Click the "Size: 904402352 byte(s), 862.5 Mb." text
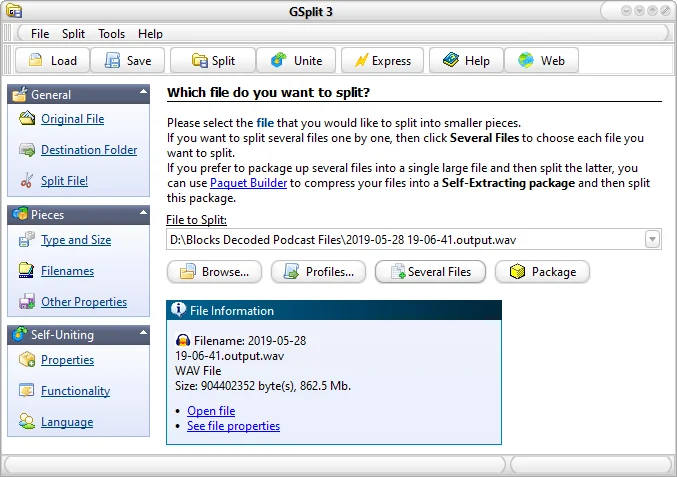The width and height of the screenshot is (677, 477). 263,385
